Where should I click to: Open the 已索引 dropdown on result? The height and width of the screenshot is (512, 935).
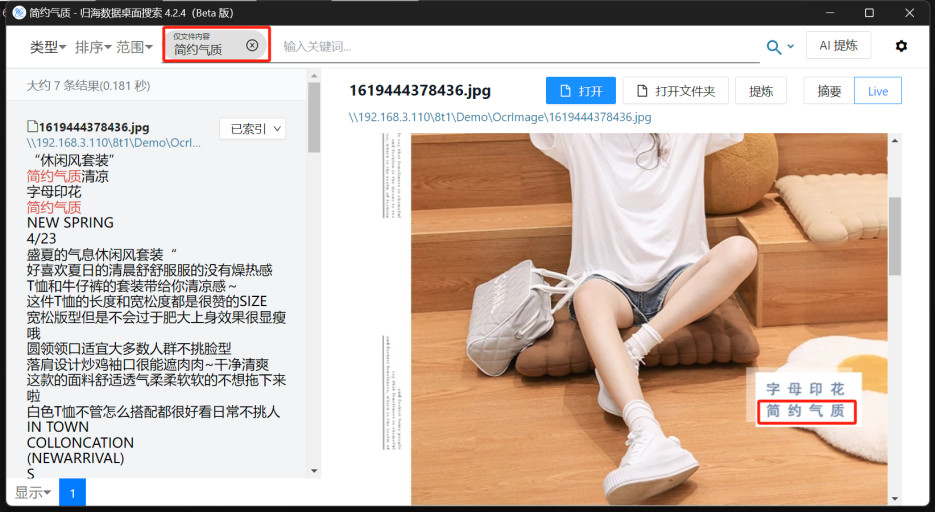(x=252, y=128)
